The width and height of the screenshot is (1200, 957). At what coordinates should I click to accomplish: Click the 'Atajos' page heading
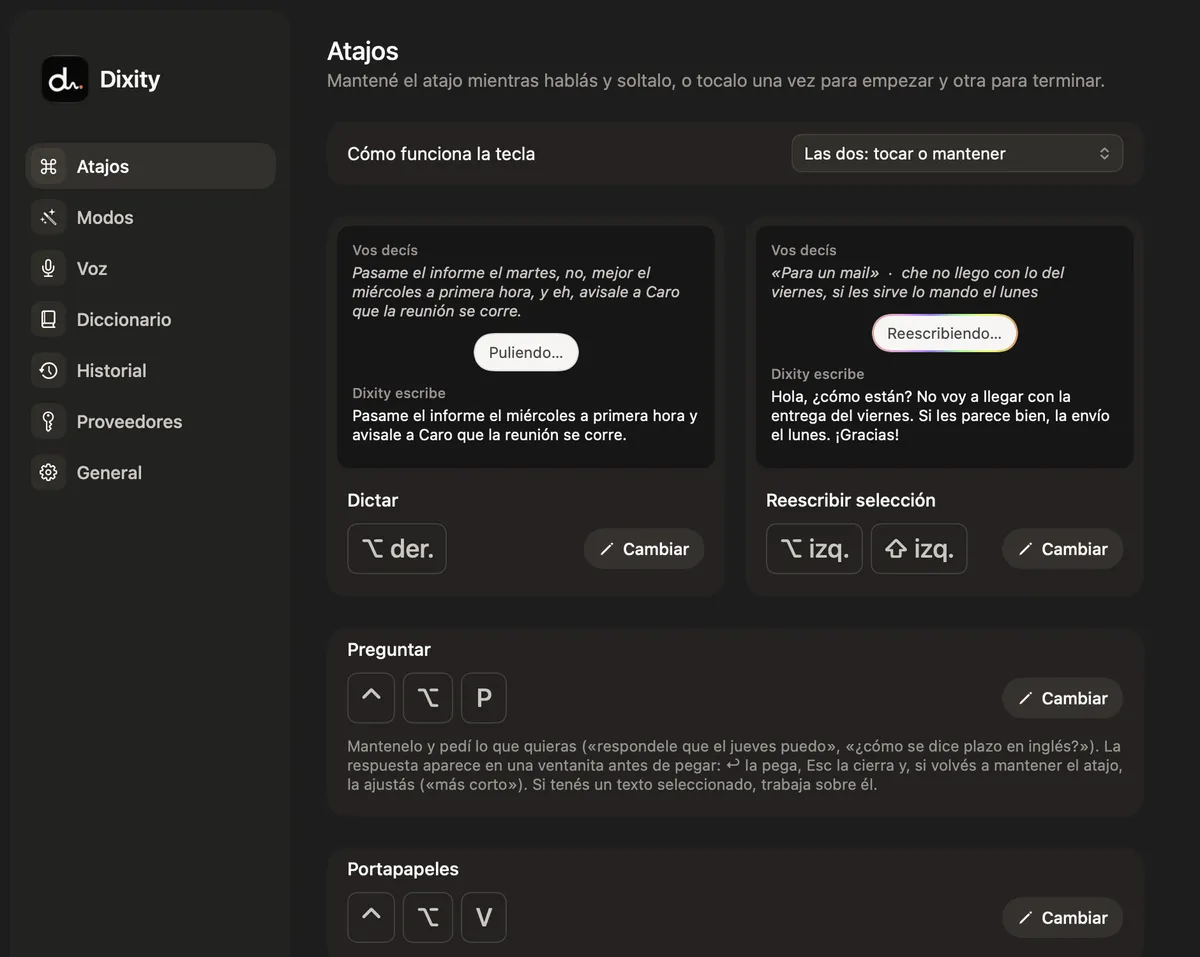[x=363, y=51]
